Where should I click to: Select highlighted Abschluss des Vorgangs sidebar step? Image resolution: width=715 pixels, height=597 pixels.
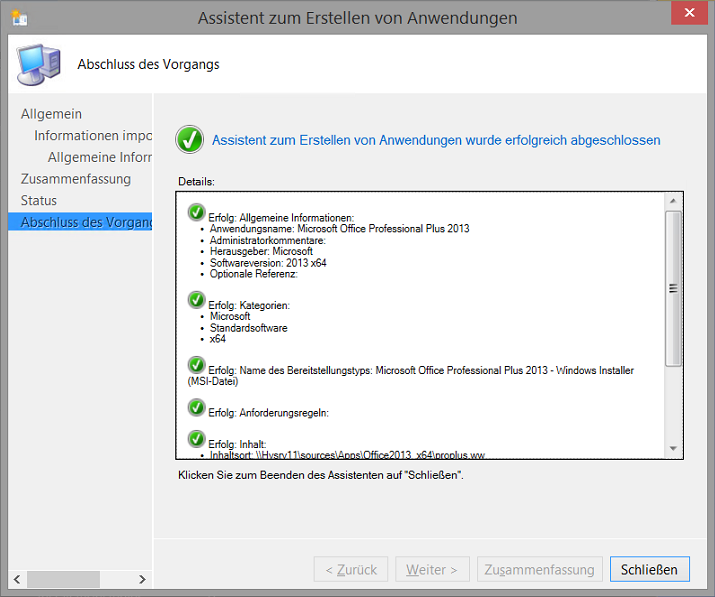tap(80, 222)
